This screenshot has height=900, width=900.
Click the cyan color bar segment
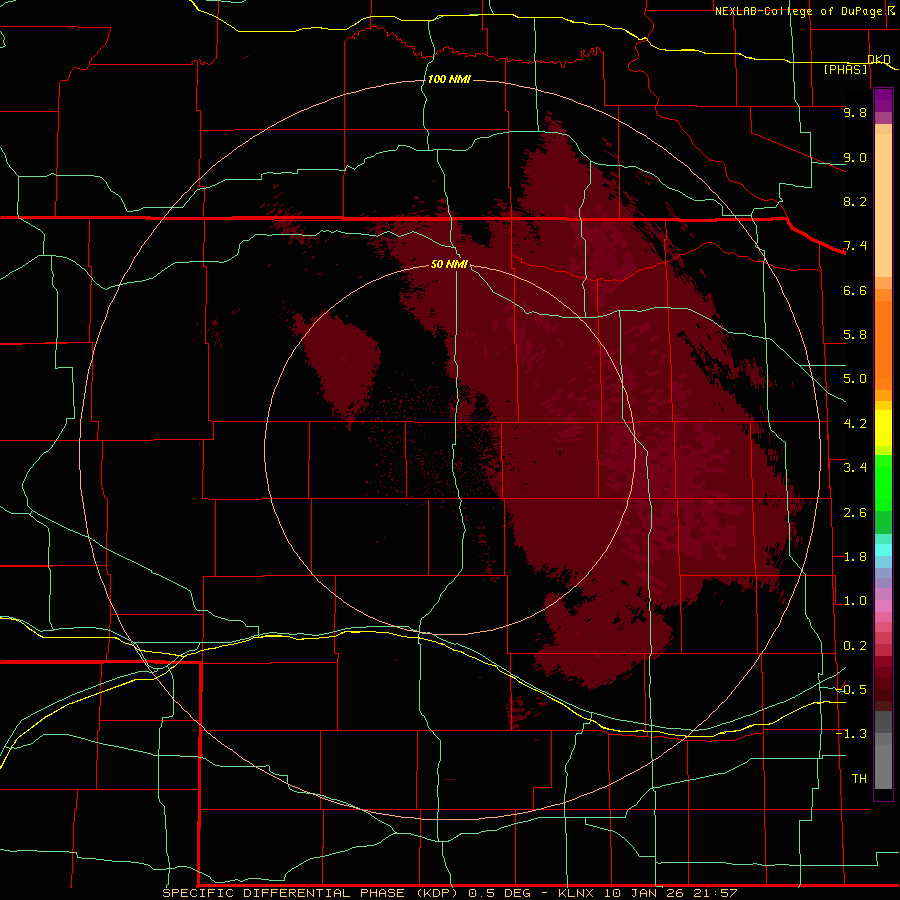click(883, 550)
